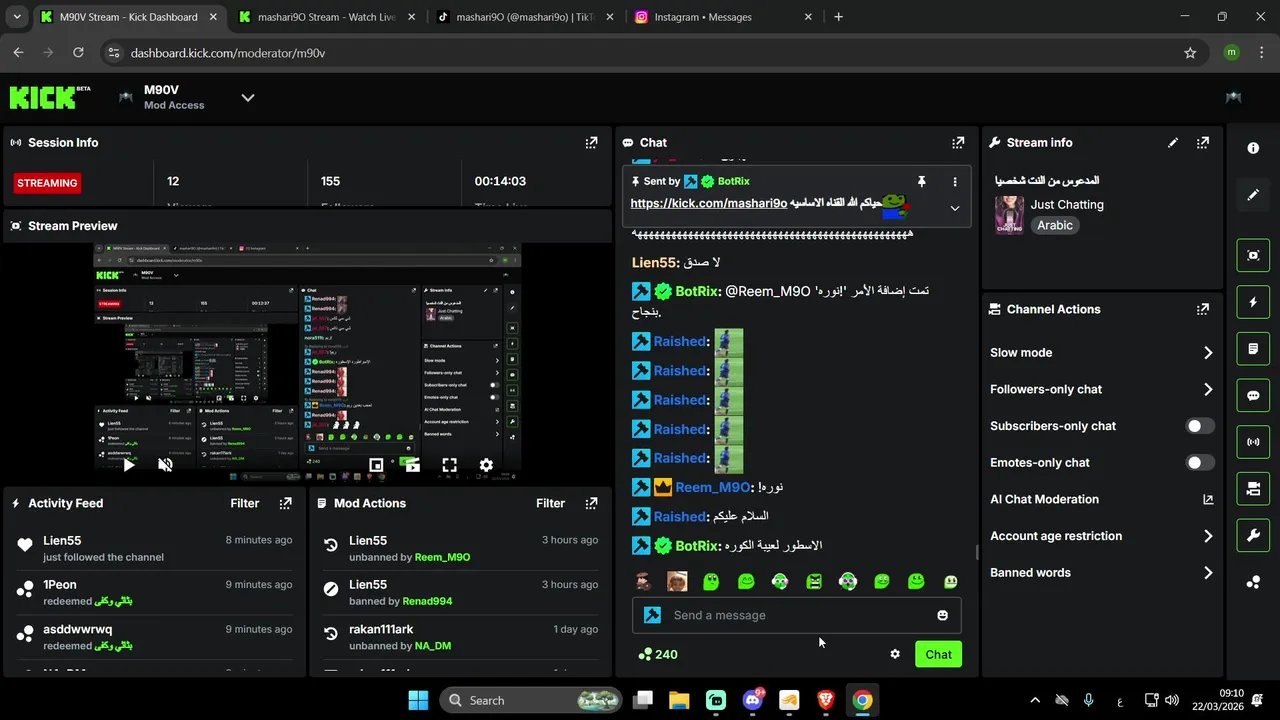Toggle the Mod Actions document icon in sidebar
Screen dimensions: 1280x720
(x=1253, y=349)
